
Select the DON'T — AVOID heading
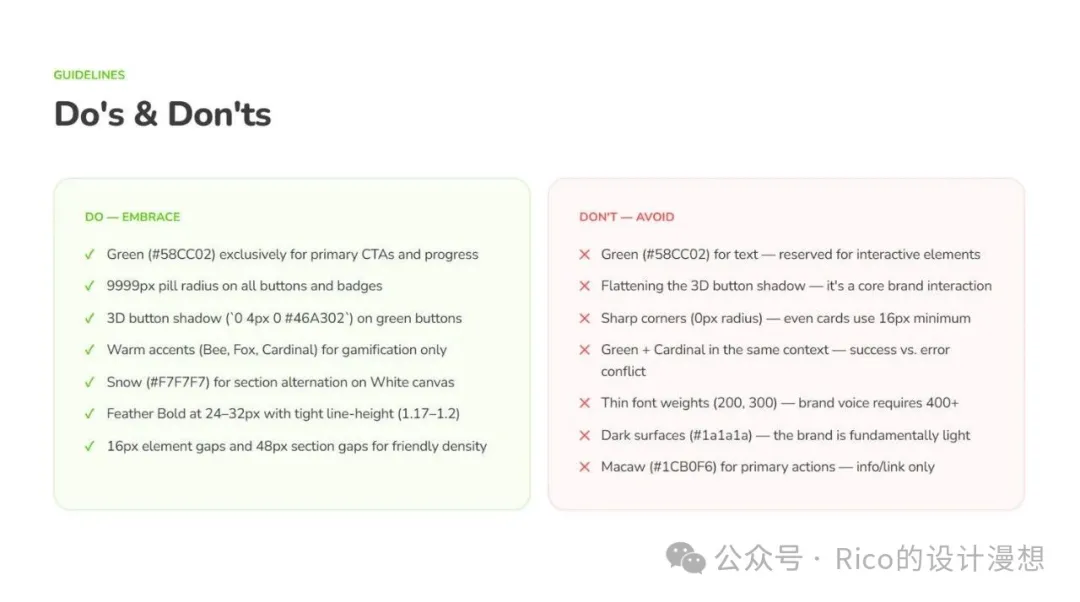coord(627,217)
